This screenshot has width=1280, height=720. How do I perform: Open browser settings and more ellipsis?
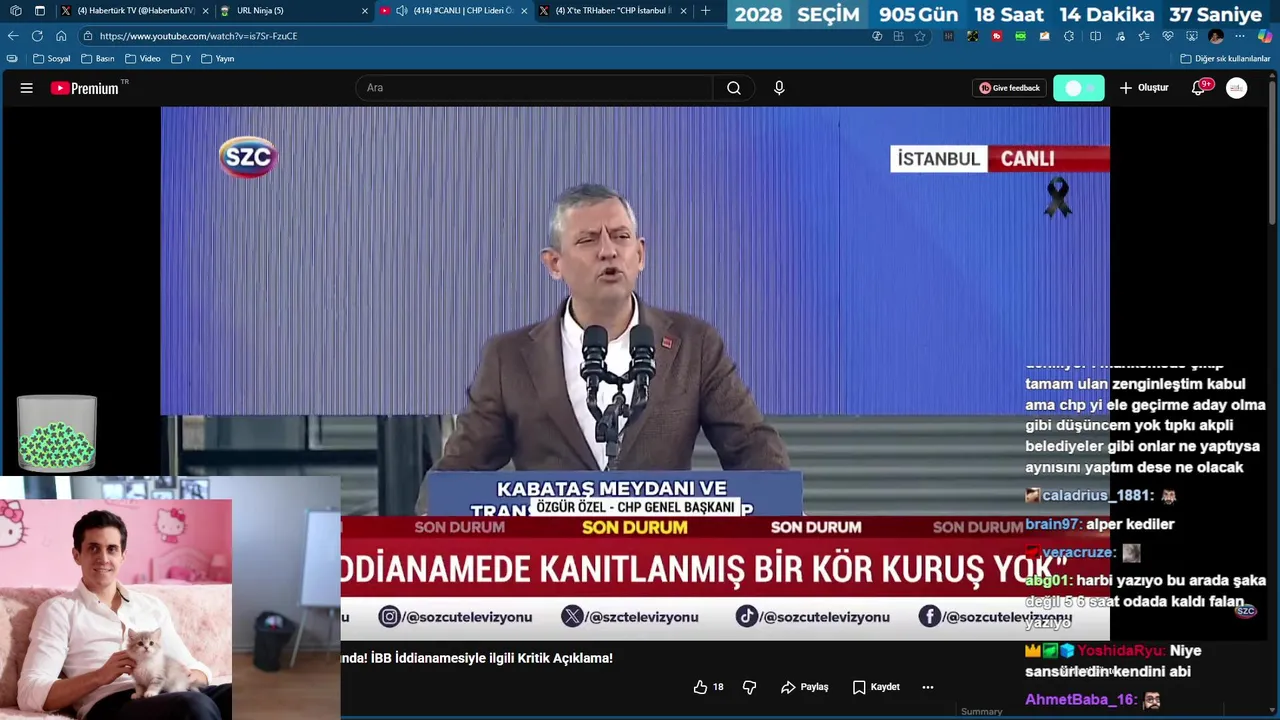pos(1240,36)
